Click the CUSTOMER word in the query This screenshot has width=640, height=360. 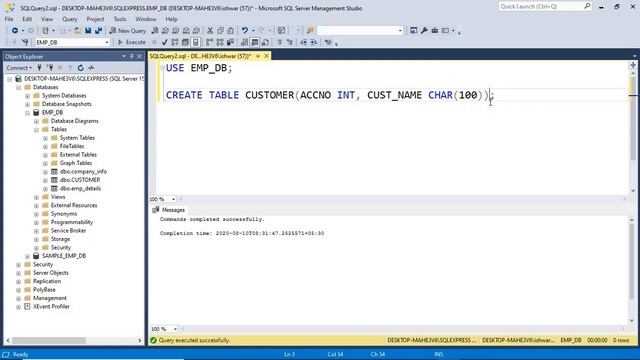pyautogui.click(x=269, y=95)
